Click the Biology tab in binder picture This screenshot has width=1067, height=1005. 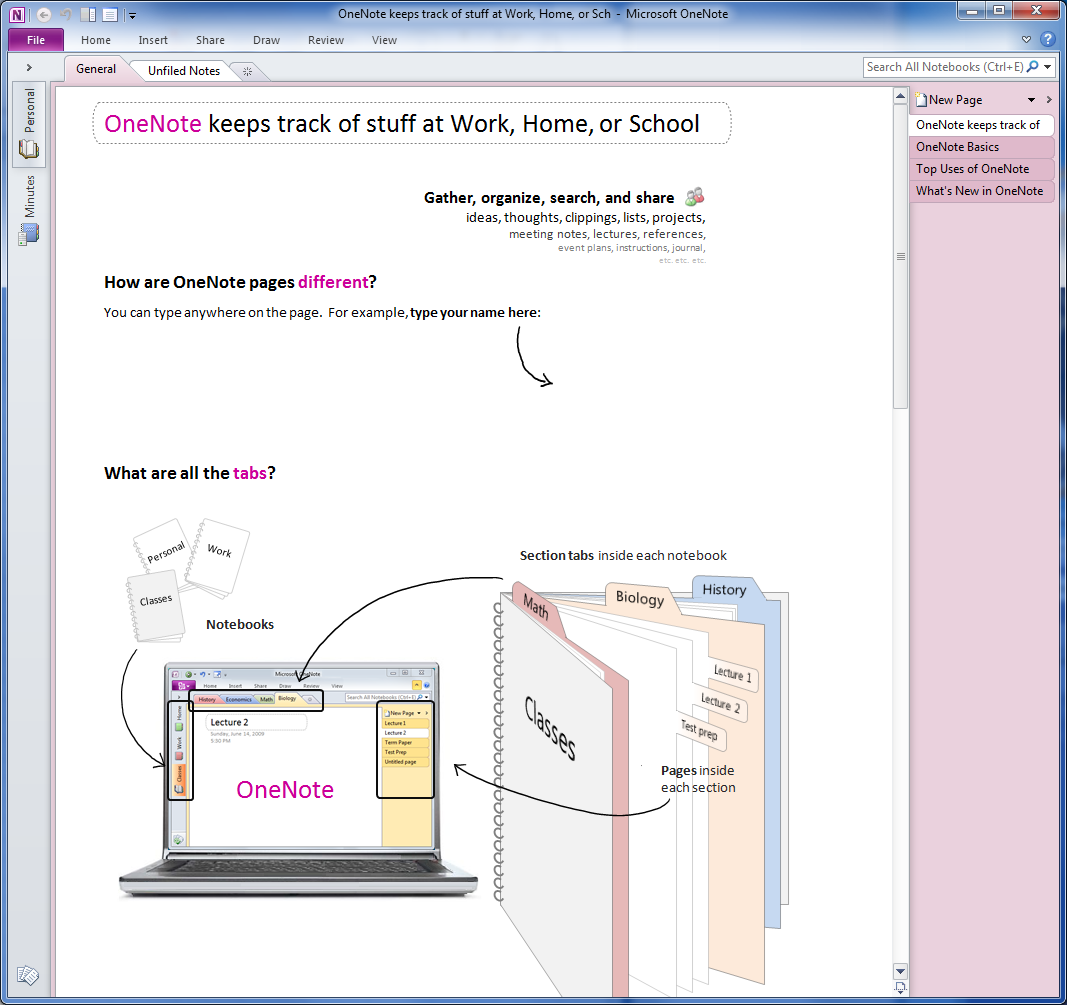(x=640, y=598)
